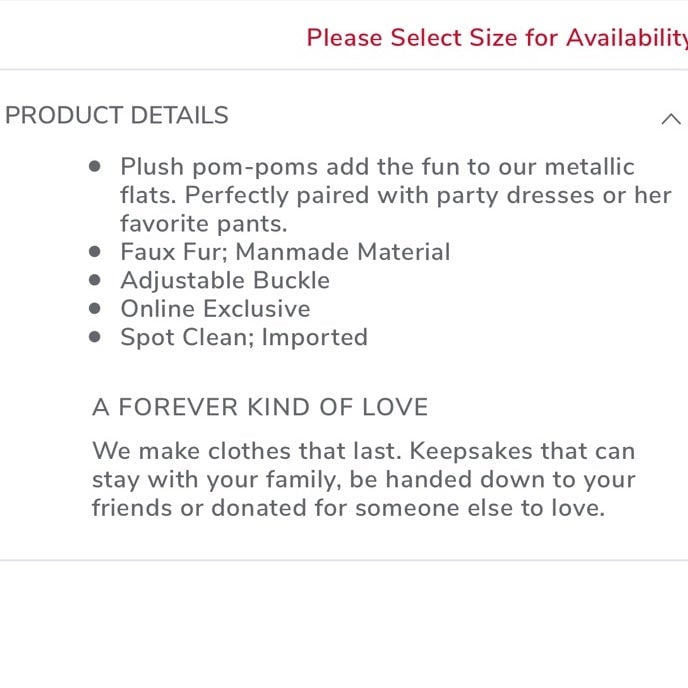The height and width of the screenshot is (688, 688).
Task: Click the words friends or donated for someone
Action: tap(276, 508)
